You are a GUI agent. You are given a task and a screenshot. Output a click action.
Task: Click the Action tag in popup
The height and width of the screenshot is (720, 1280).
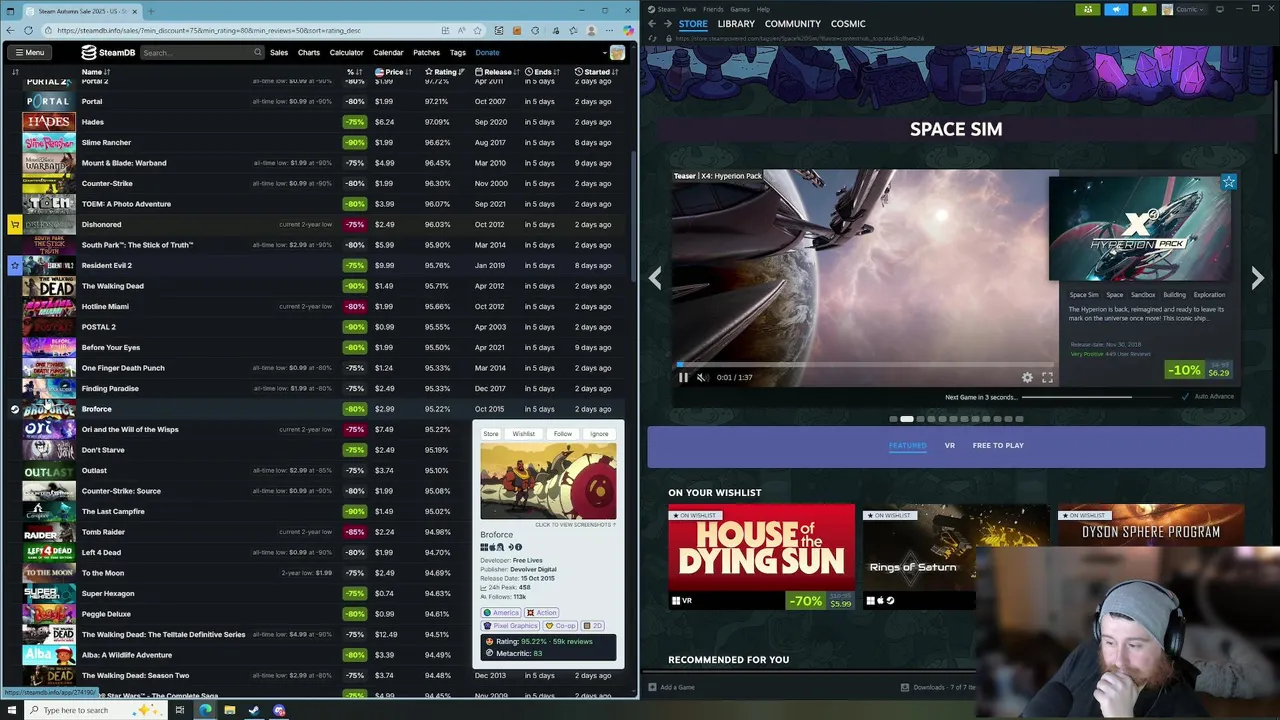542,613
